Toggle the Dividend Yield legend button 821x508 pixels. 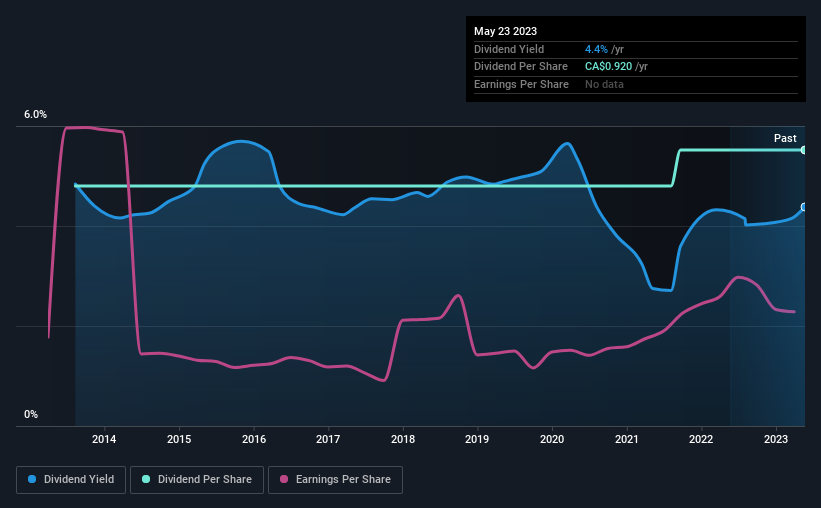coord(71,480)
